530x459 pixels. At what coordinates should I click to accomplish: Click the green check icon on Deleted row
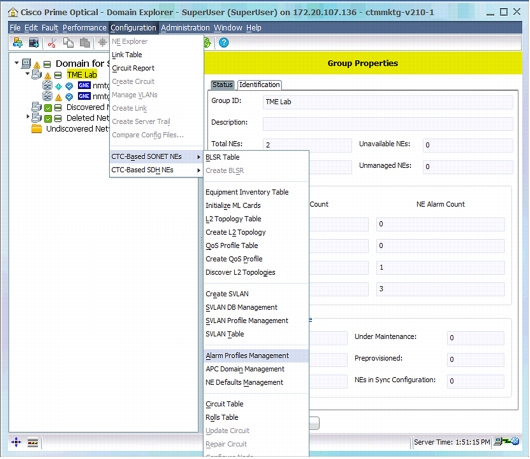[x=48, y=119]
